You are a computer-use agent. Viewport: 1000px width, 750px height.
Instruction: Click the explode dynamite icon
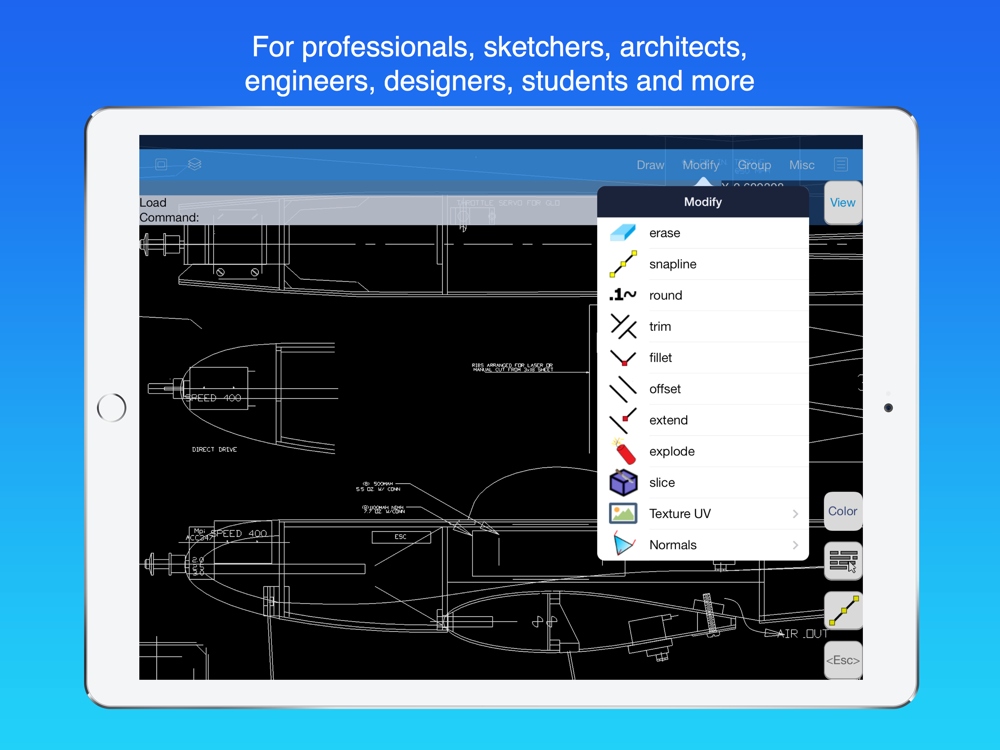pos(623,451)
